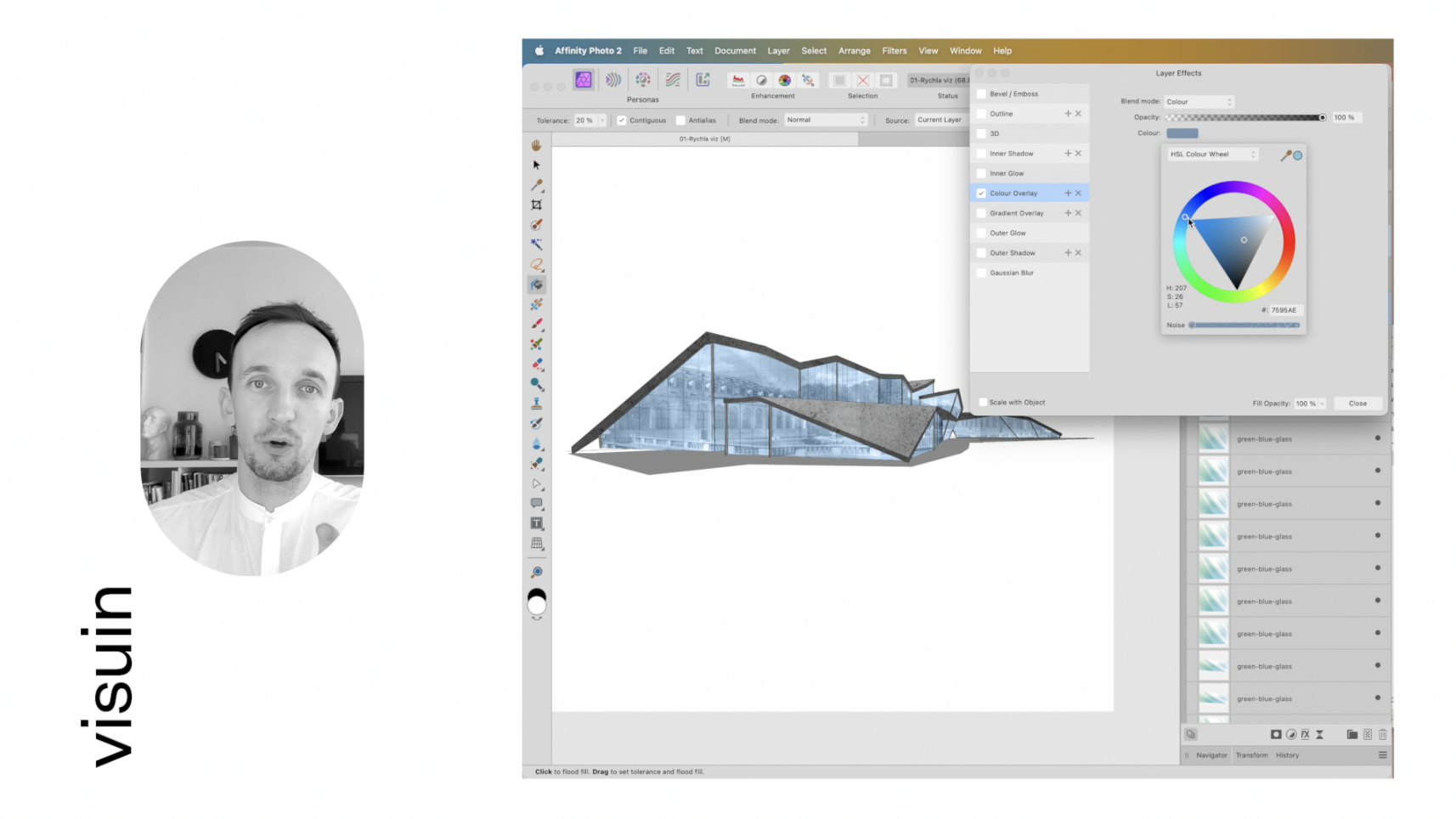Open the HSL Colour Wheel dropdown

coord(1212,155)
